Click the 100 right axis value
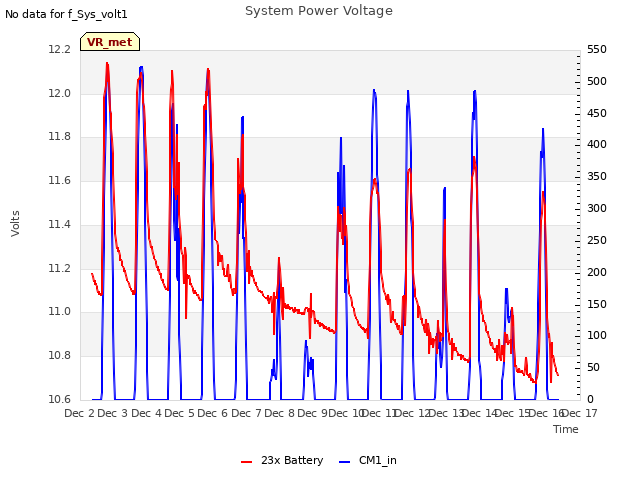 (x=597, y=336)
